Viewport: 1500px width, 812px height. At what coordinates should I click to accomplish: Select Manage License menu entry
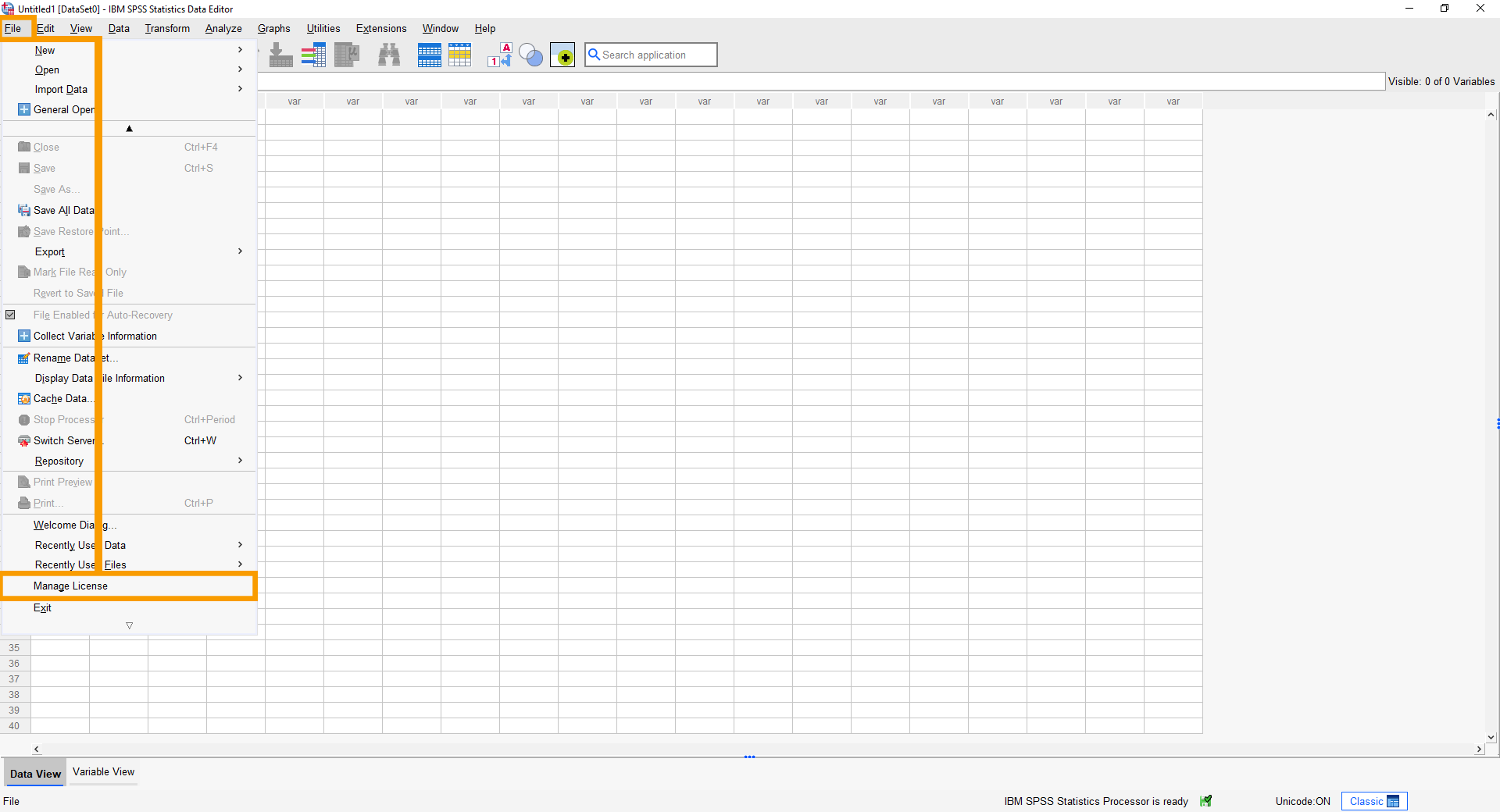[x=129, y=586]
